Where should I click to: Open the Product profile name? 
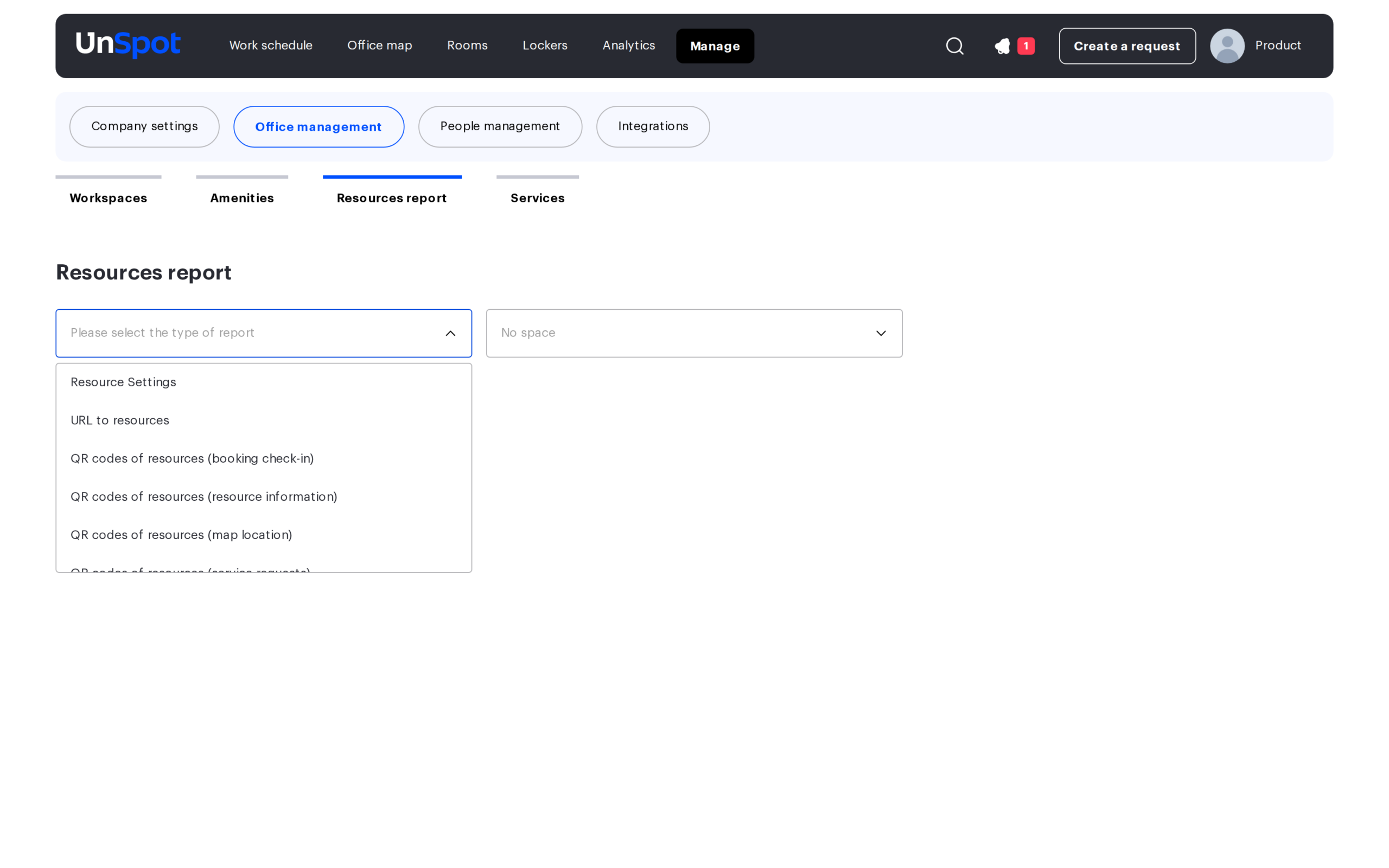(1278, 46)
